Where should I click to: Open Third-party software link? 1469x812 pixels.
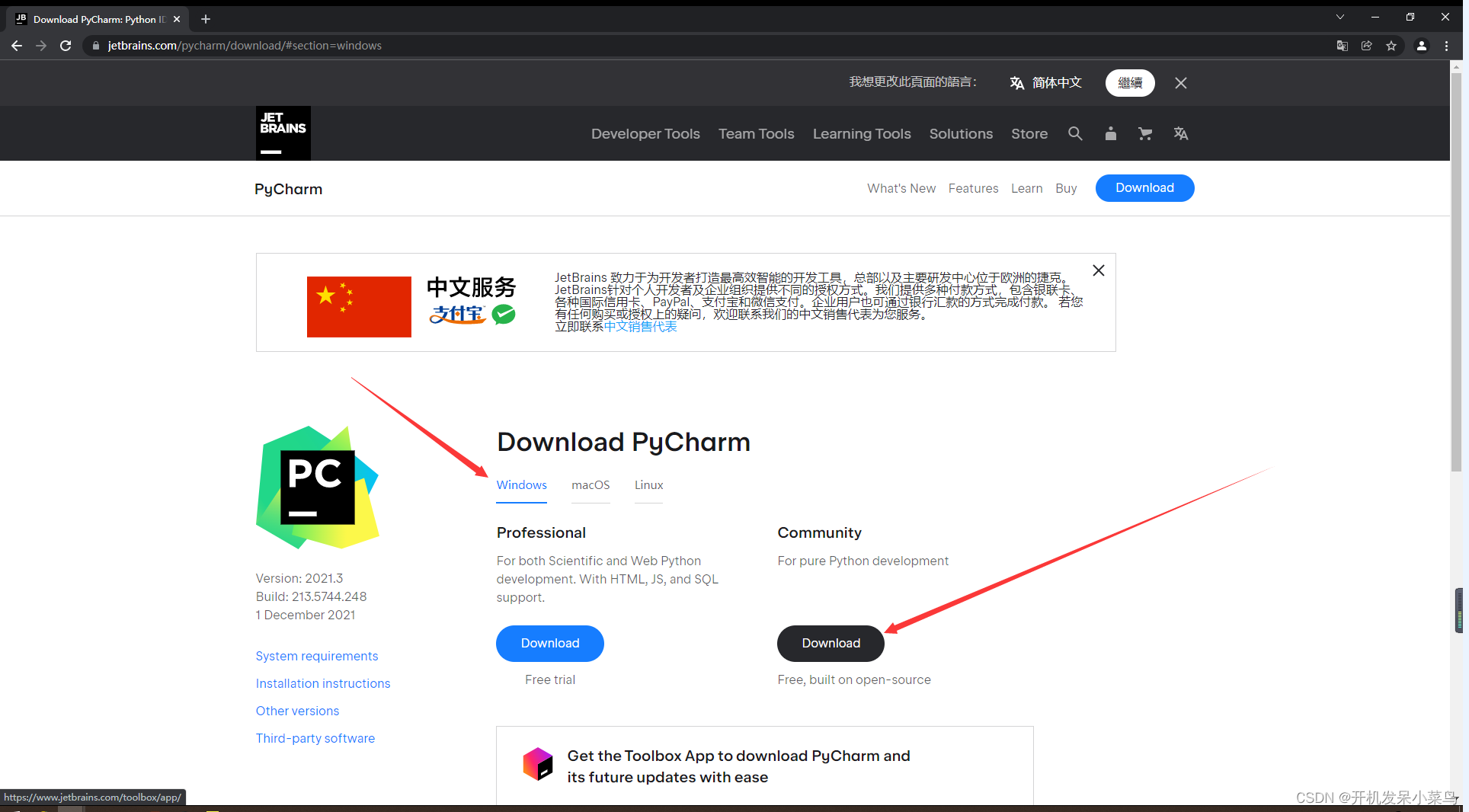[x=315, y=738]
